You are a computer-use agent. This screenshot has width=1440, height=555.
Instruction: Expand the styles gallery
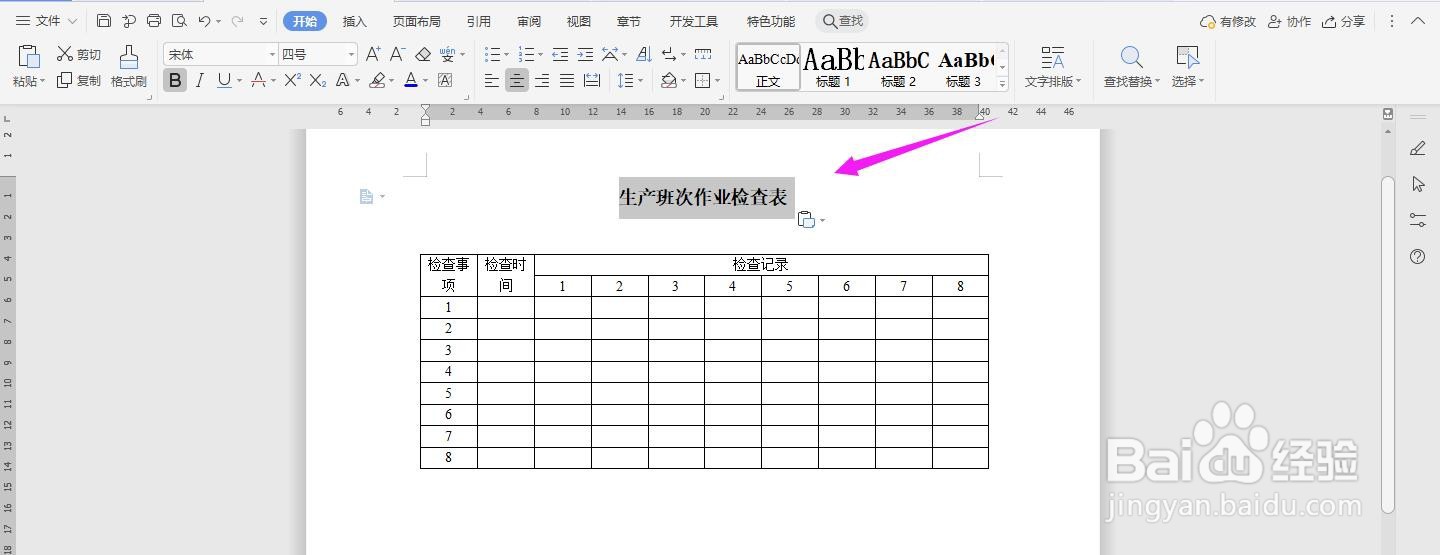click(x=1002, y=85)
